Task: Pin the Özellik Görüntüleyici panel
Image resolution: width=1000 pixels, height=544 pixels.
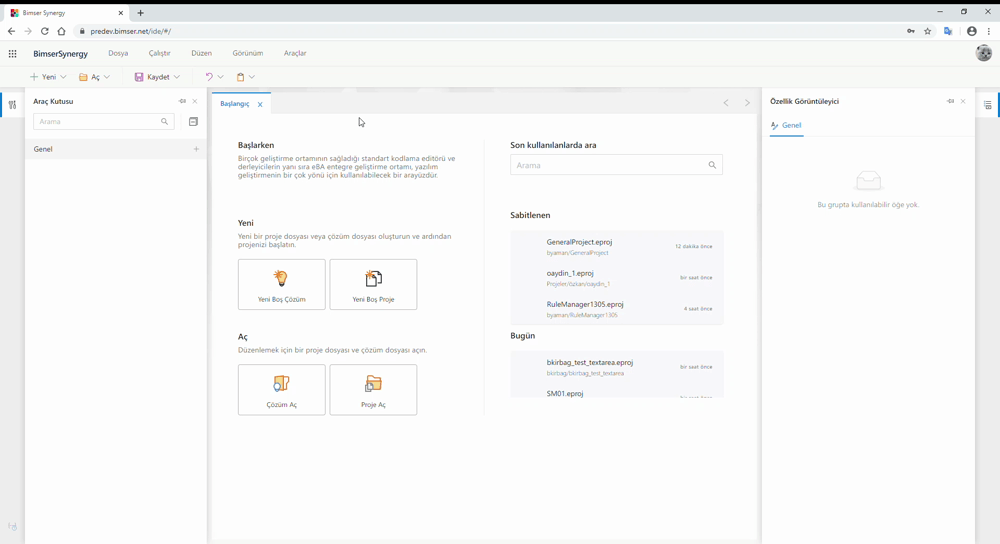Action: click(950, 101)
